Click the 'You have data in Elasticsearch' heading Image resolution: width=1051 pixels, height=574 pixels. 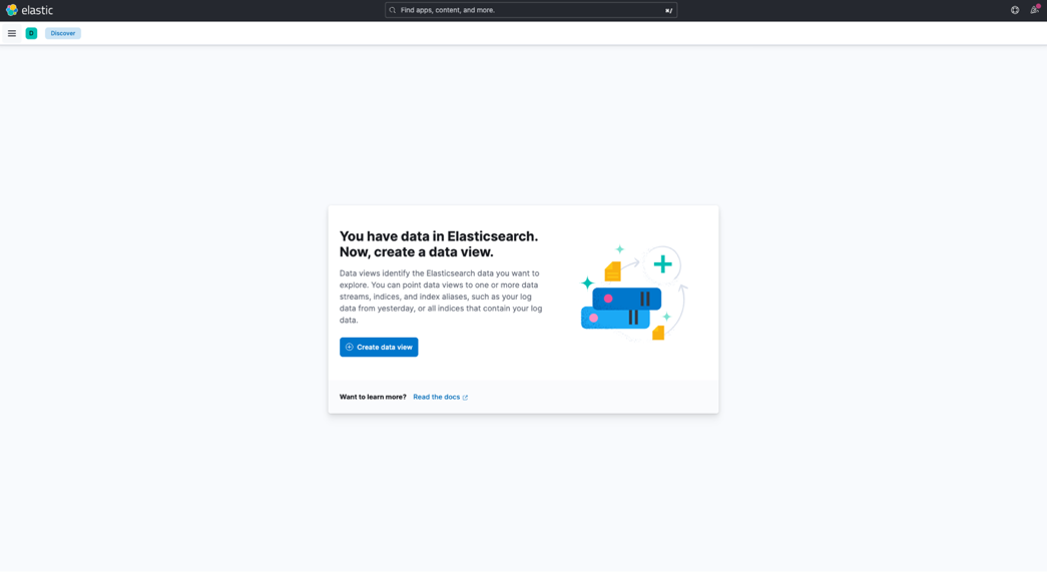438,244
